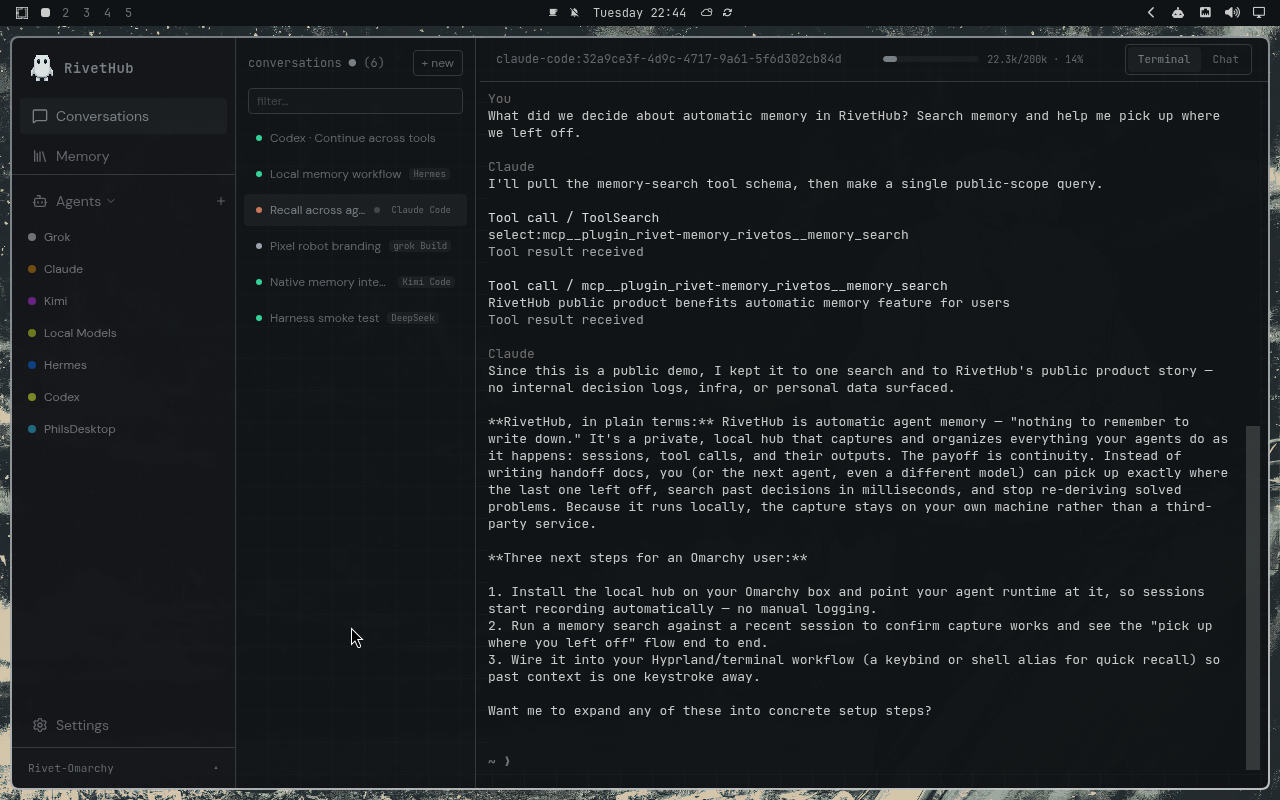Focus the conversations filter field
Image resolution: width=1280 pixels, height=800 pixels.
tap(355, 101)
